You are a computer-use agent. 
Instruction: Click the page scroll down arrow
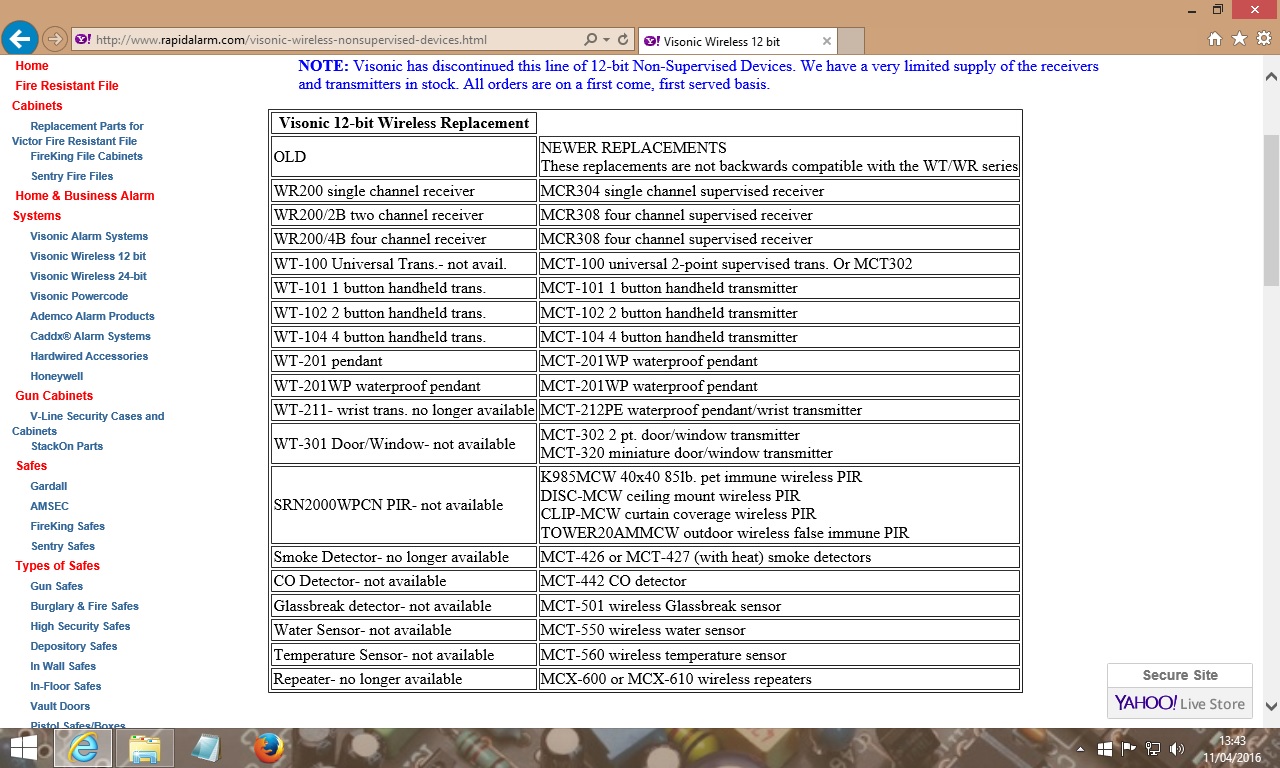coord(1271,706)
